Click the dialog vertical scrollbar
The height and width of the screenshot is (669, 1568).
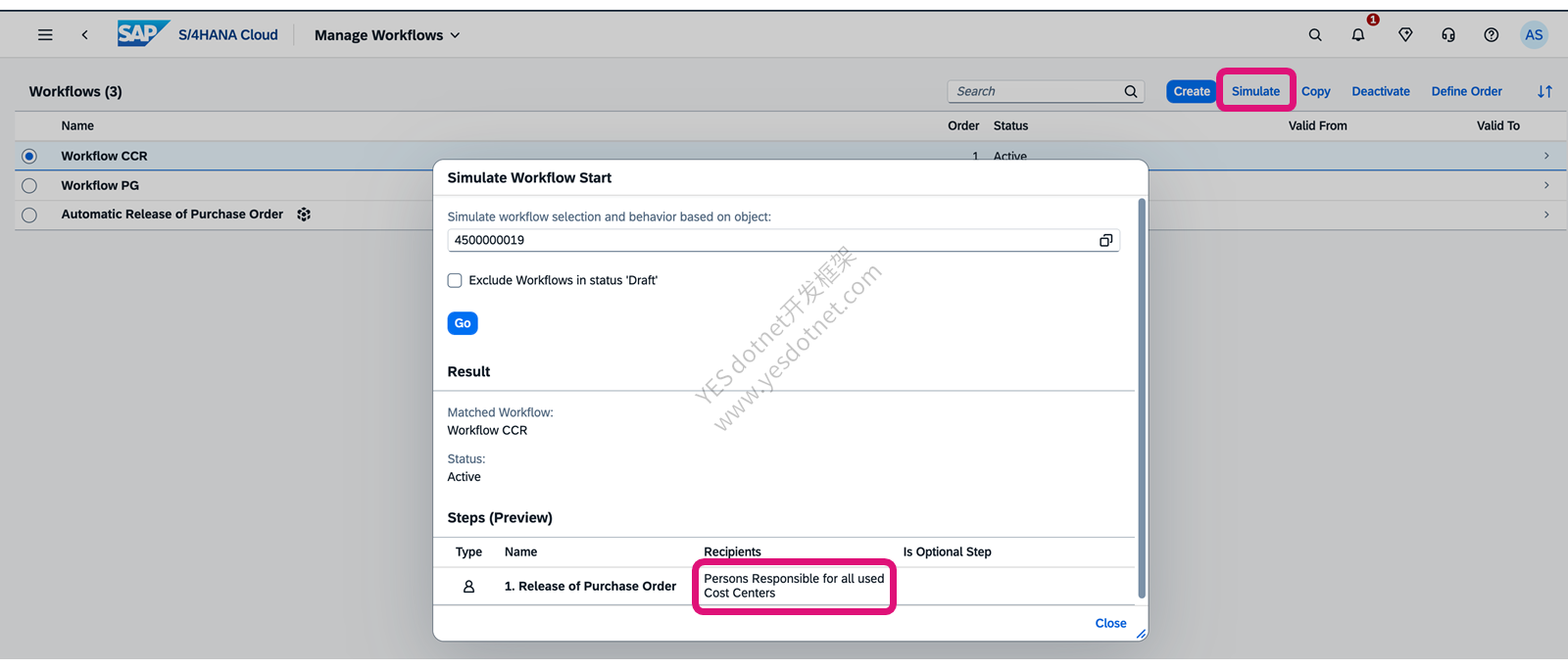1141,398
